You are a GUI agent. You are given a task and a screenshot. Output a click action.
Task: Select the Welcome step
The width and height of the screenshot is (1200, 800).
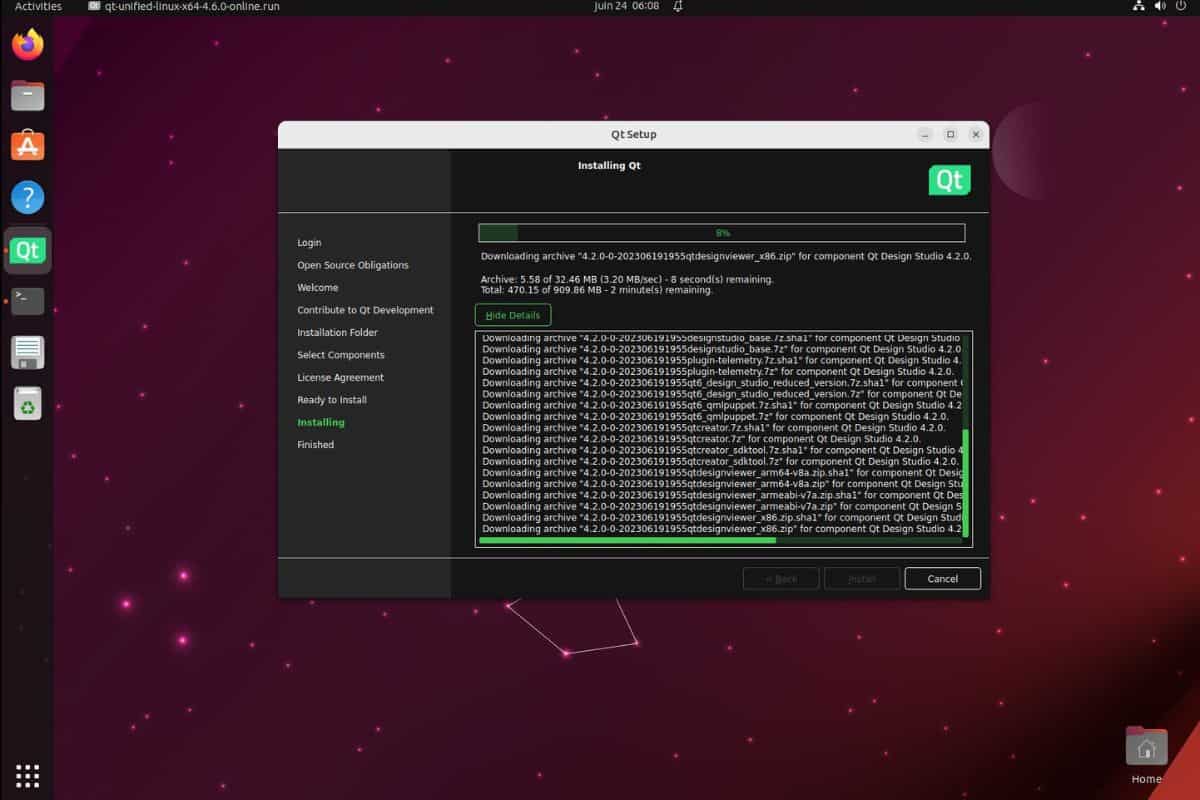[x=317, y=288]
